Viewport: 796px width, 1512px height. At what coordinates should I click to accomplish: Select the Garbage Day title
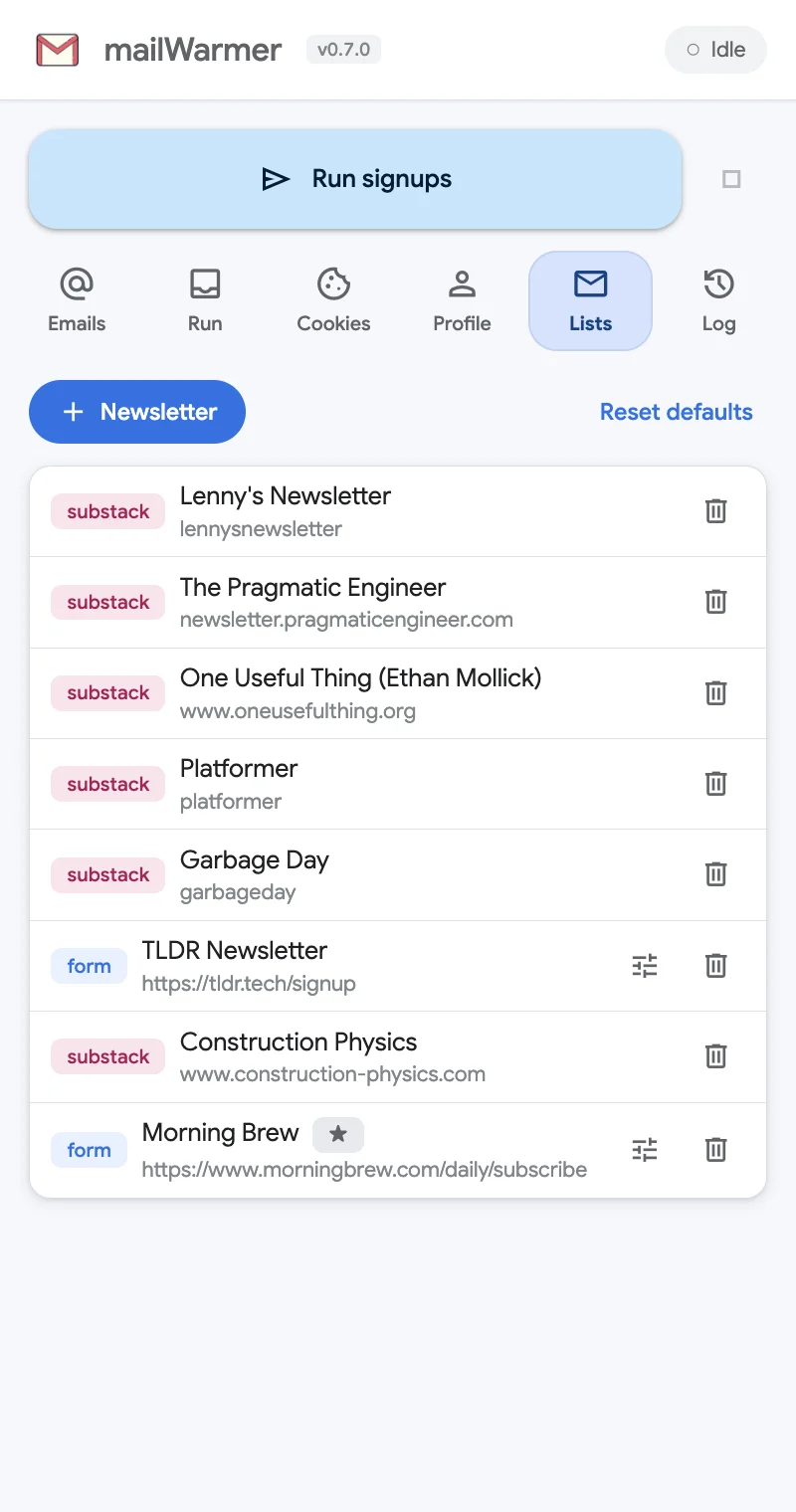(x=255, y=859)
